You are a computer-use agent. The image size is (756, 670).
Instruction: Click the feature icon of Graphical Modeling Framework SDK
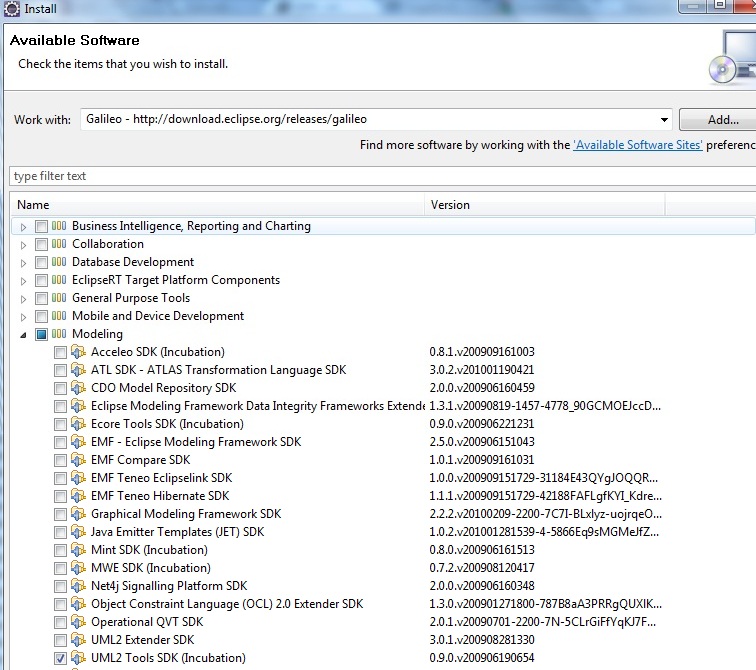point(78,513)
